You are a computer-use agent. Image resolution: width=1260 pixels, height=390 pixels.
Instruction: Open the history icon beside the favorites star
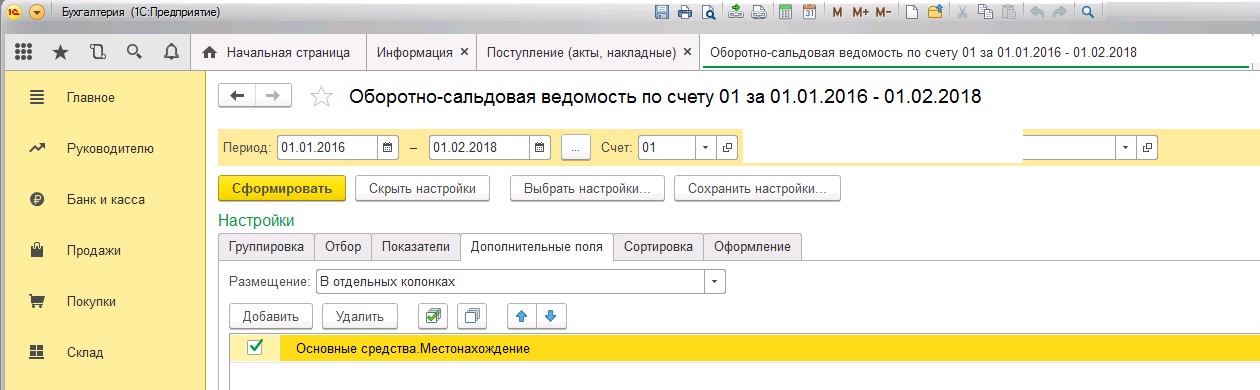tap(97, 52)
